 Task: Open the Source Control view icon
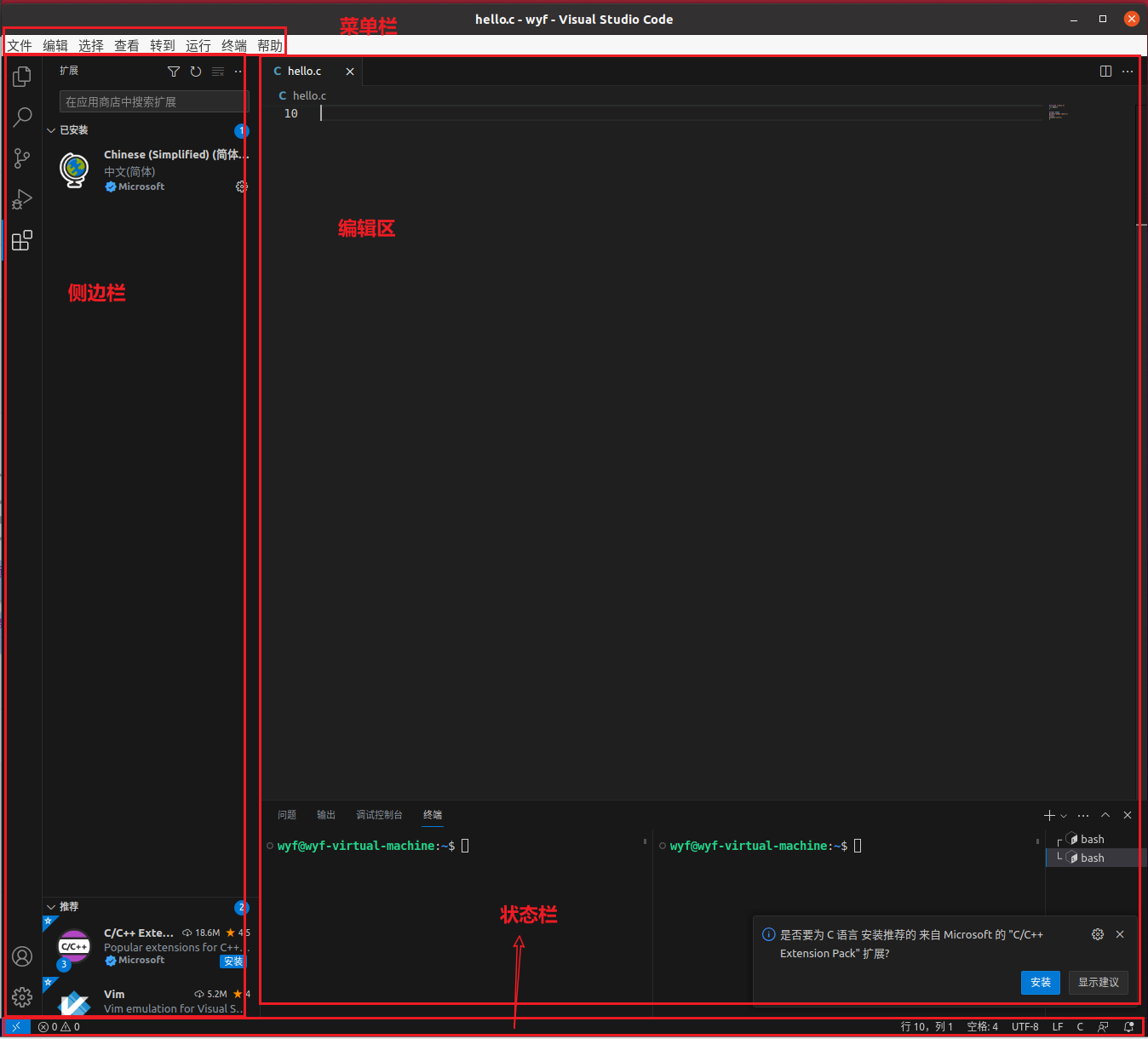22,158
